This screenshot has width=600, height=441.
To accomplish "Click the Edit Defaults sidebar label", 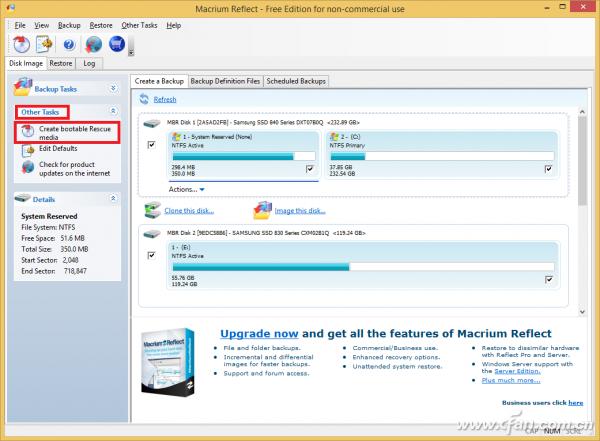I will coord(58,148).
